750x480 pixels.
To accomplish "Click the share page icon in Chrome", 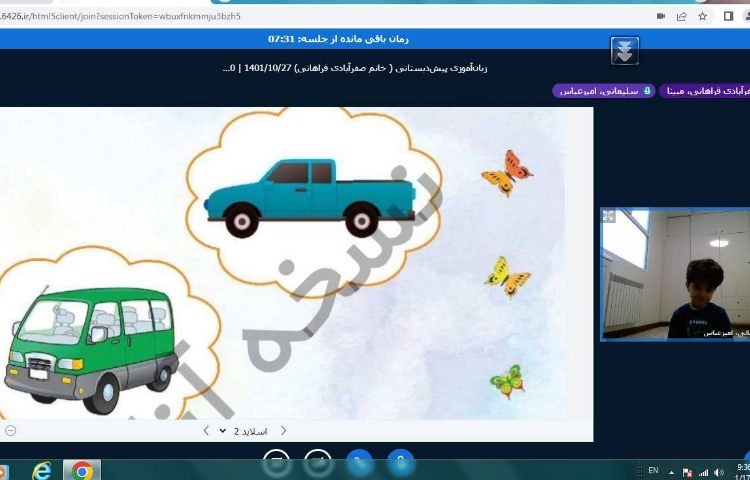I will (682, 16).
